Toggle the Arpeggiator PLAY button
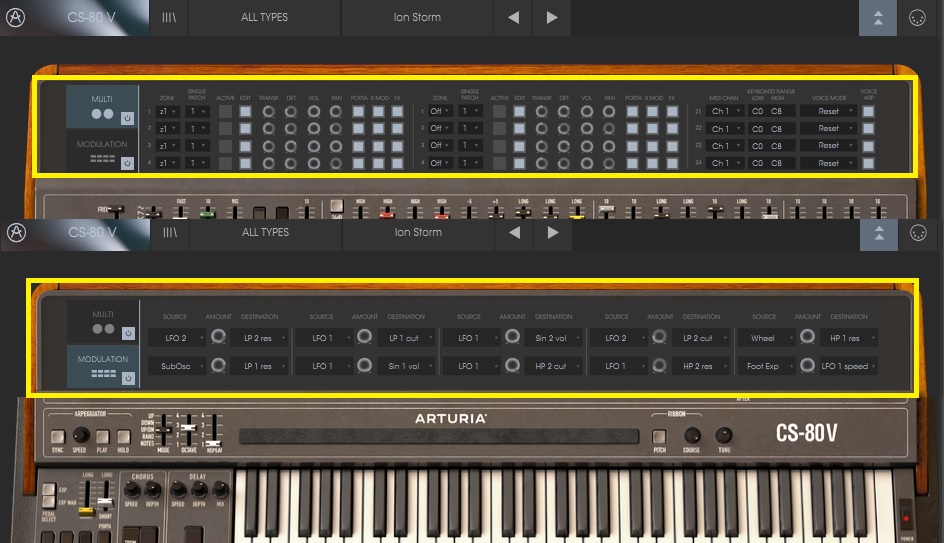This screenshot has width=944, height=543. [102, 436]
